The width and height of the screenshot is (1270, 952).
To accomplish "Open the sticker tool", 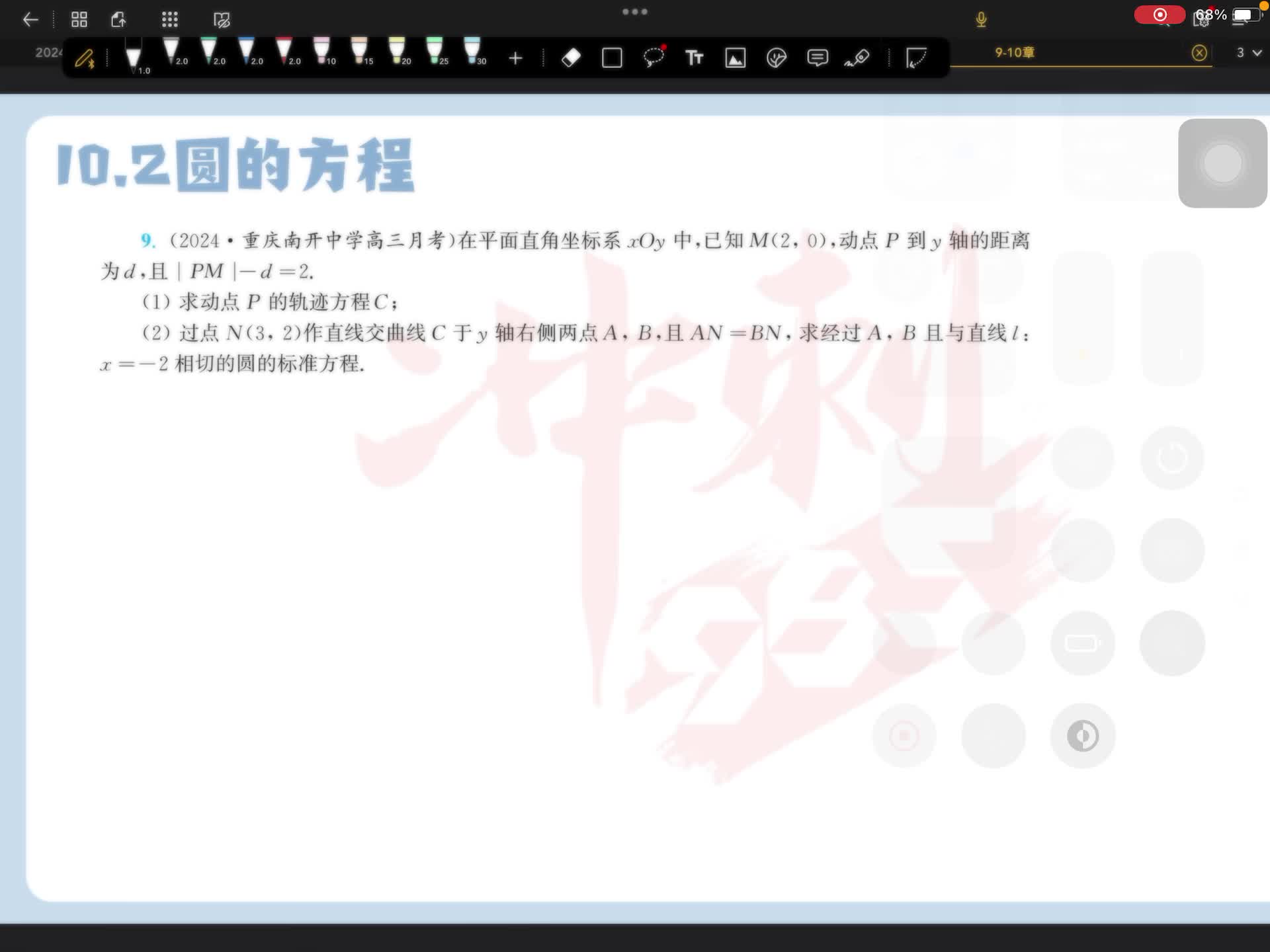I will pos(776,58).
